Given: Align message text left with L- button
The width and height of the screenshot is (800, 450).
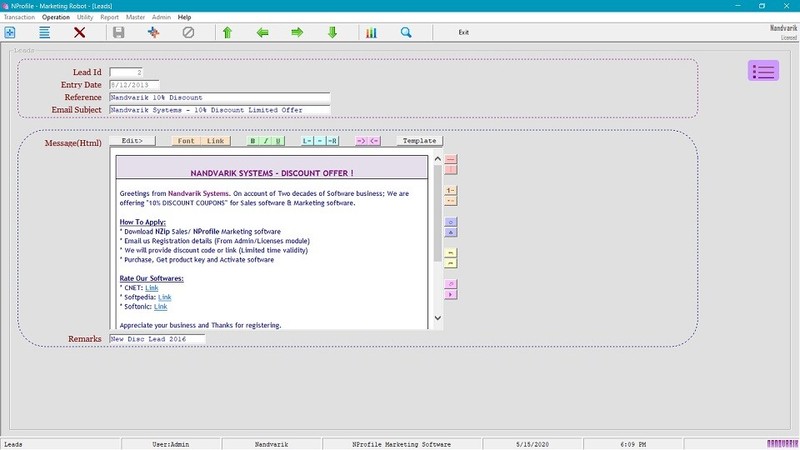Looking at the screenshot, I should tap(307, 141).
